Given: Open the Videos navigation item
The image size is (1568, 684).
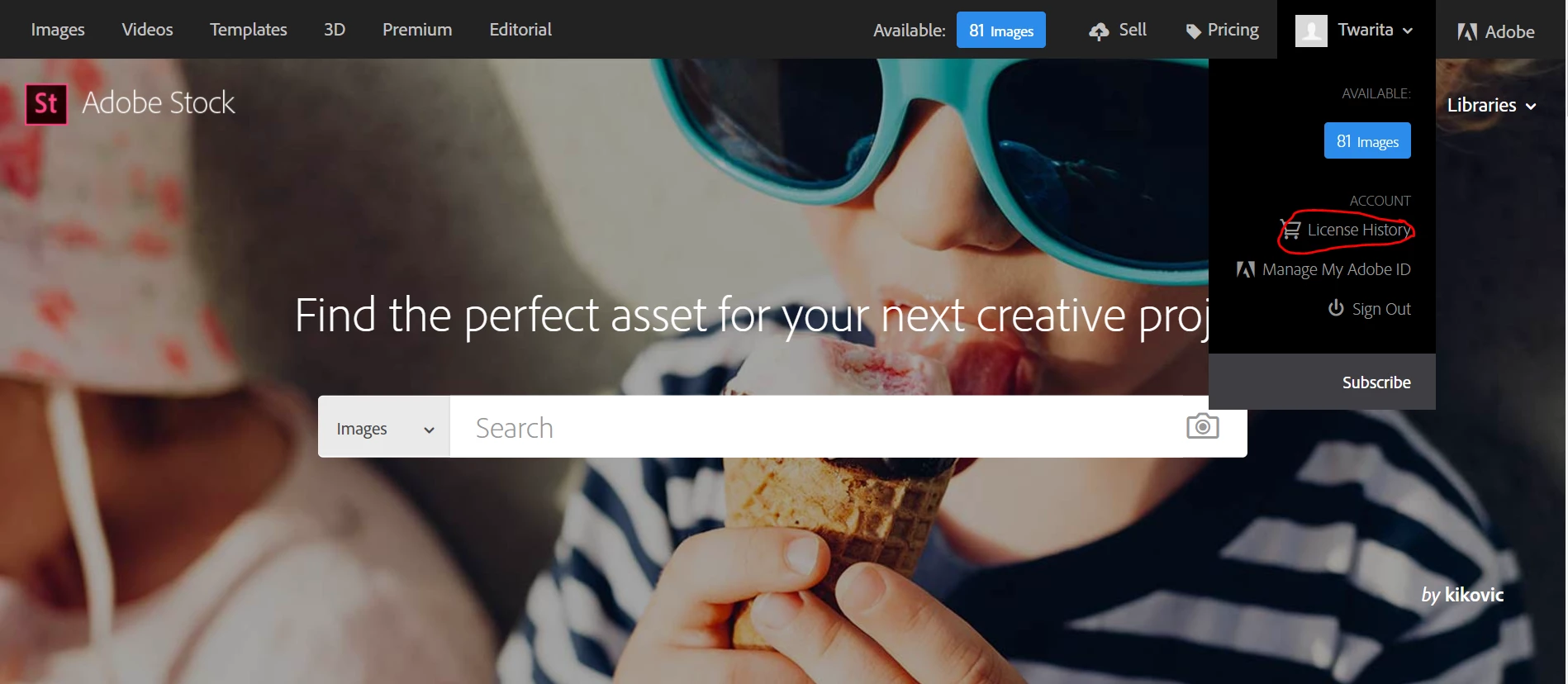Looking at the screenshot, I should (x=147, y=30).
